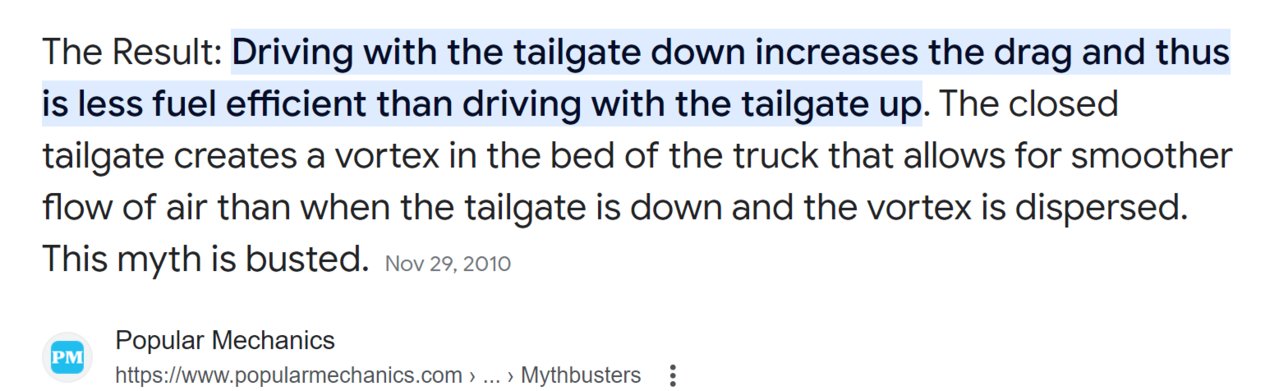
Task: Click the ellipsis breadcrumb segment in URL
Action: tap(492, 376)
